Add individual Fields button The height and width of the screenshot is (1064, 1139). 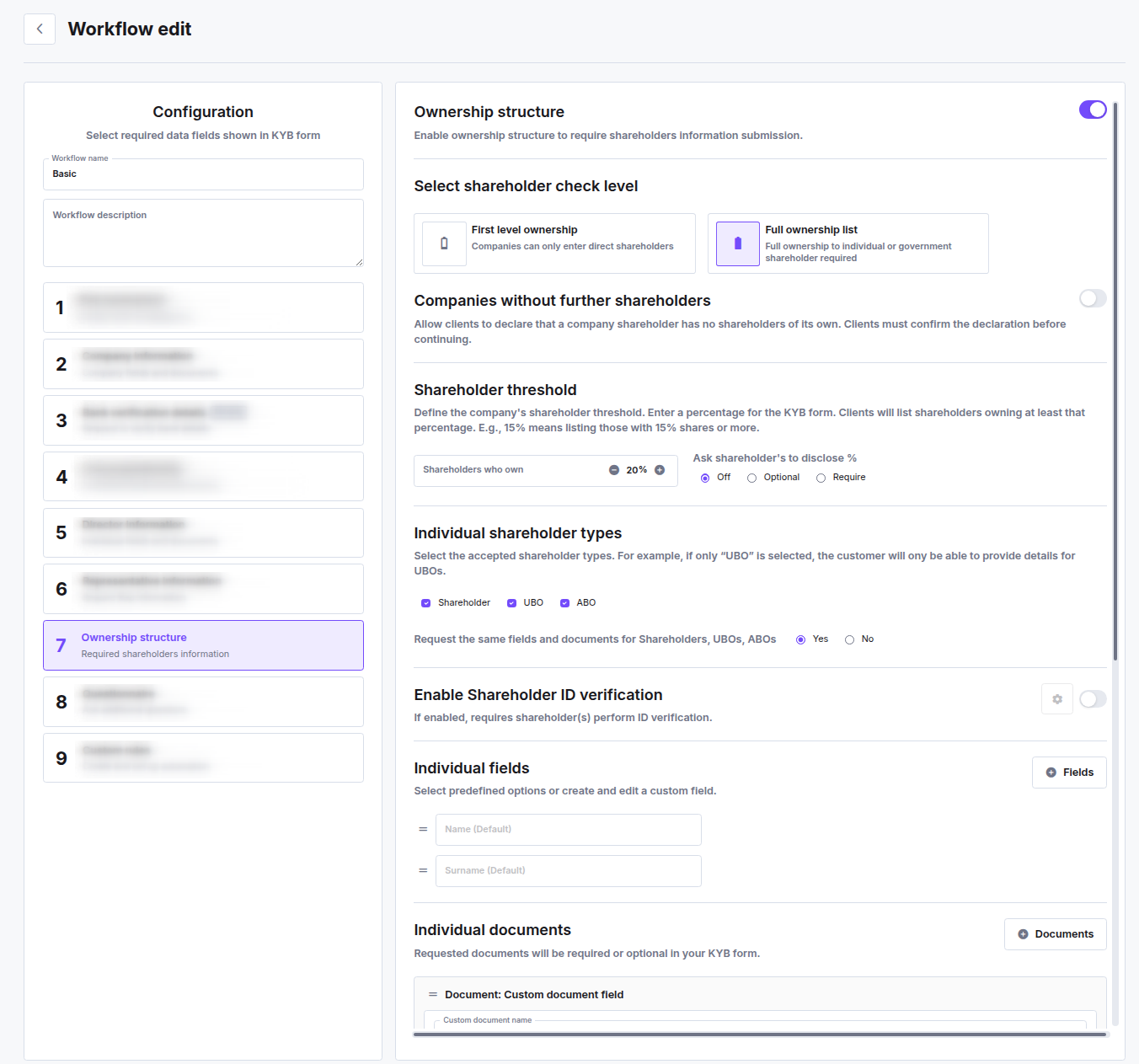(x=1069, y=773)
